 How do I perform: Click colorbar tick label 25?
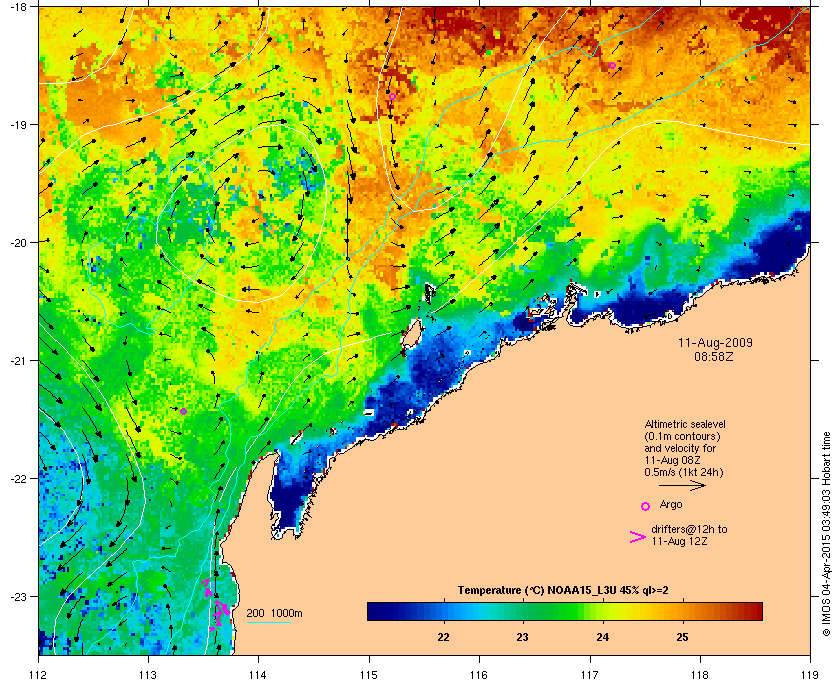(x=681, y=637)
